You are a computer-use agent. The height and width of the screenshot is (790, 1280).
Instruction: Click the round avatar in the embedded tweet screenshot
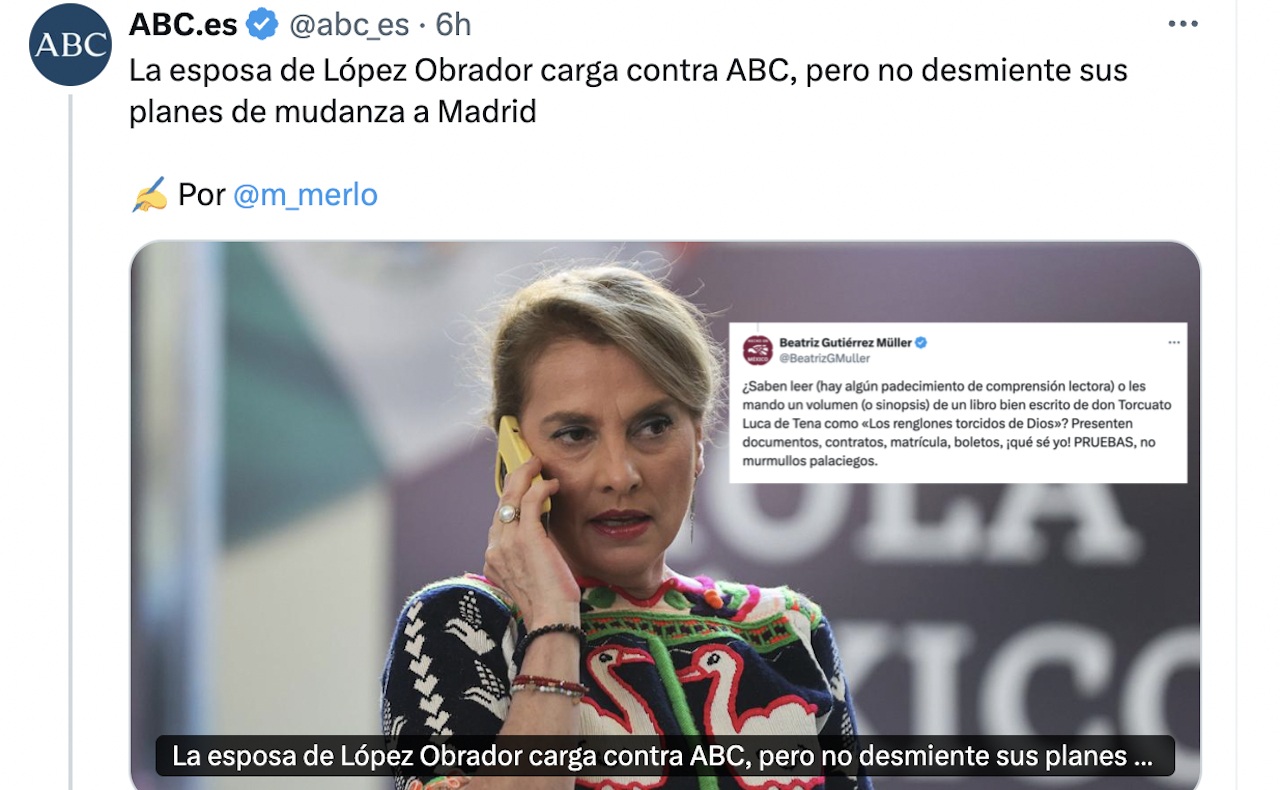click(x=757, y=350)
